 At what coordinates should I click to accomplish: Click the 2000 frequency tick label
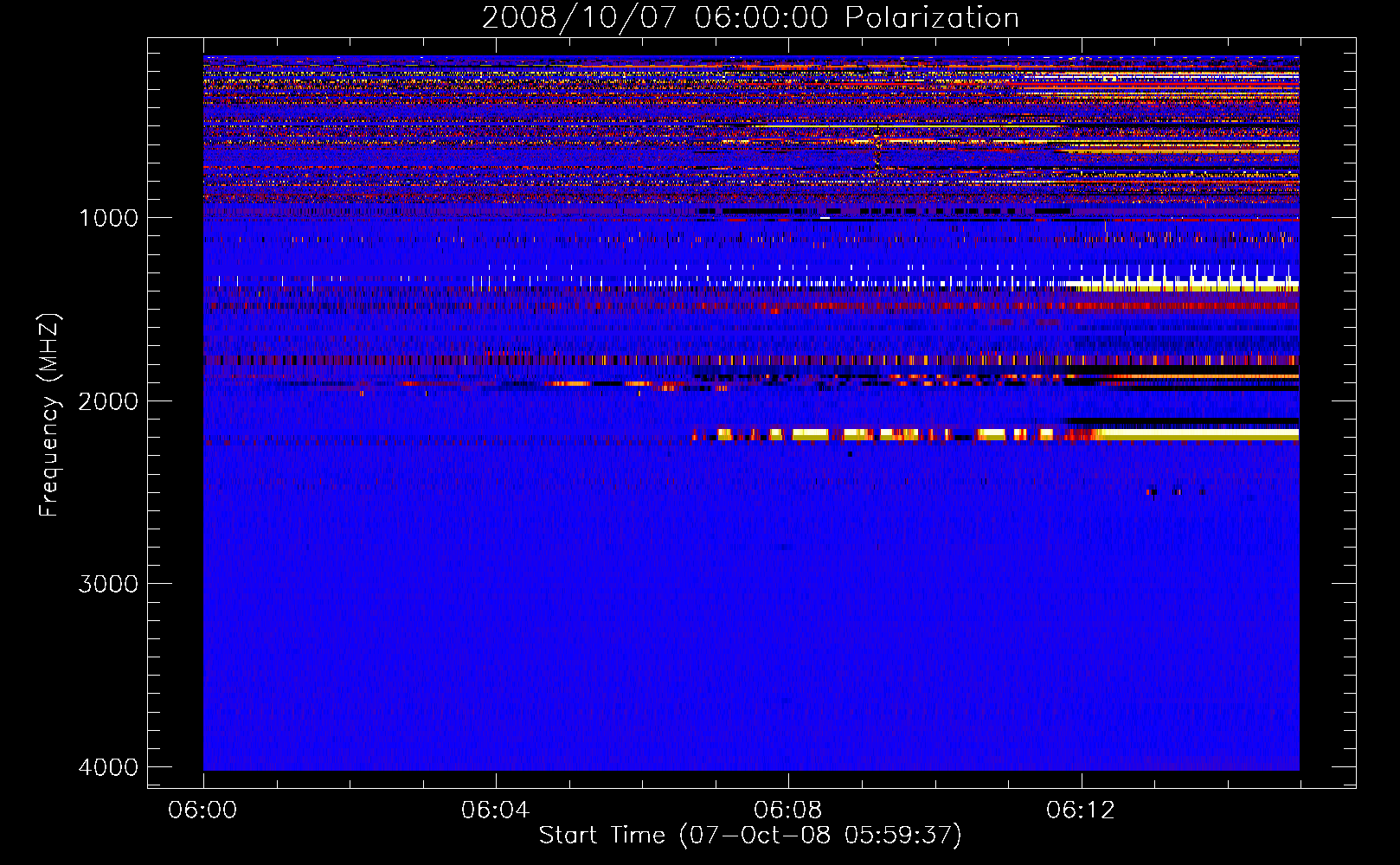coord(109,400)
